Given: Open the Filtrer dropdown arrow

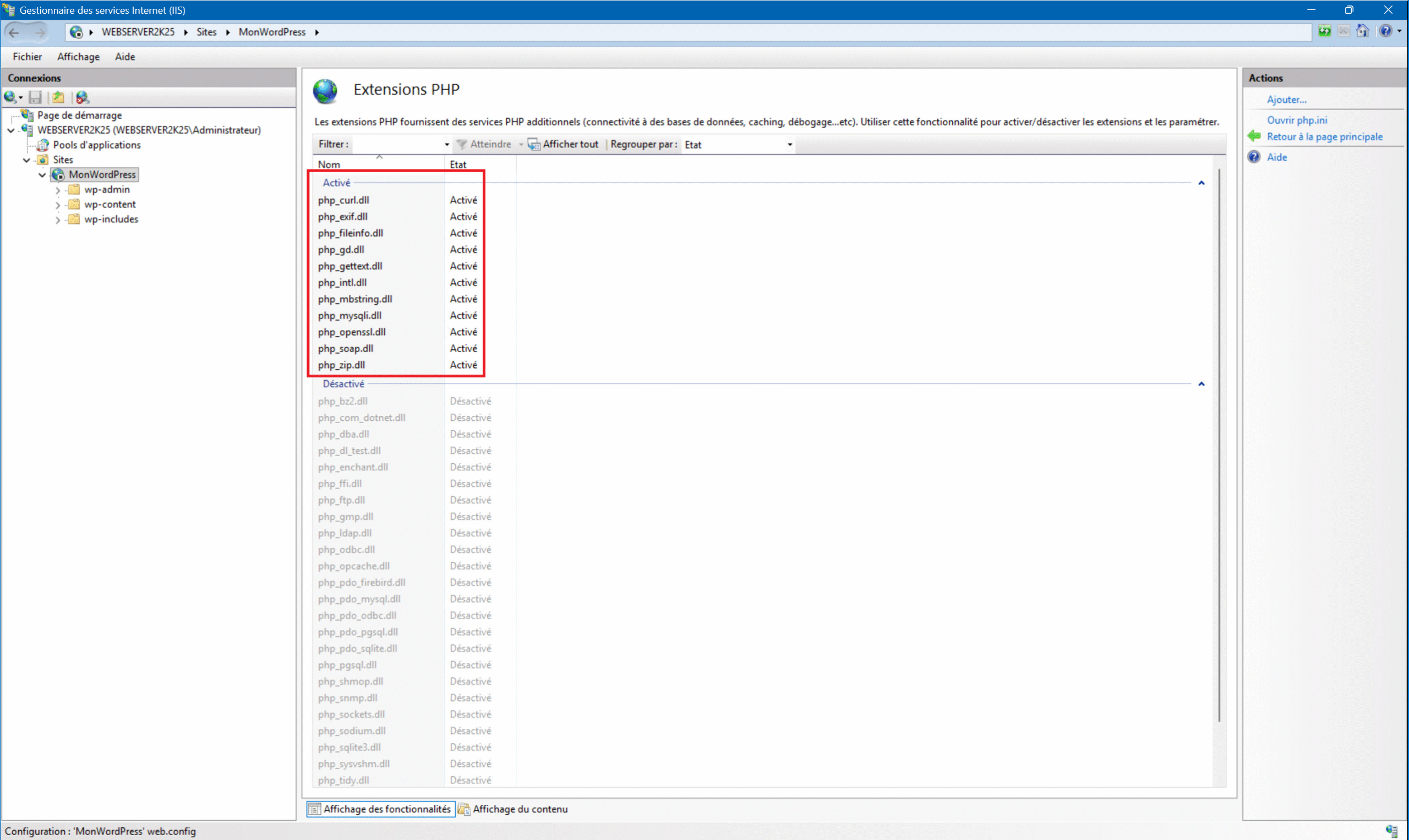Looking at the screenshot, I should click(x=447, y=145).
